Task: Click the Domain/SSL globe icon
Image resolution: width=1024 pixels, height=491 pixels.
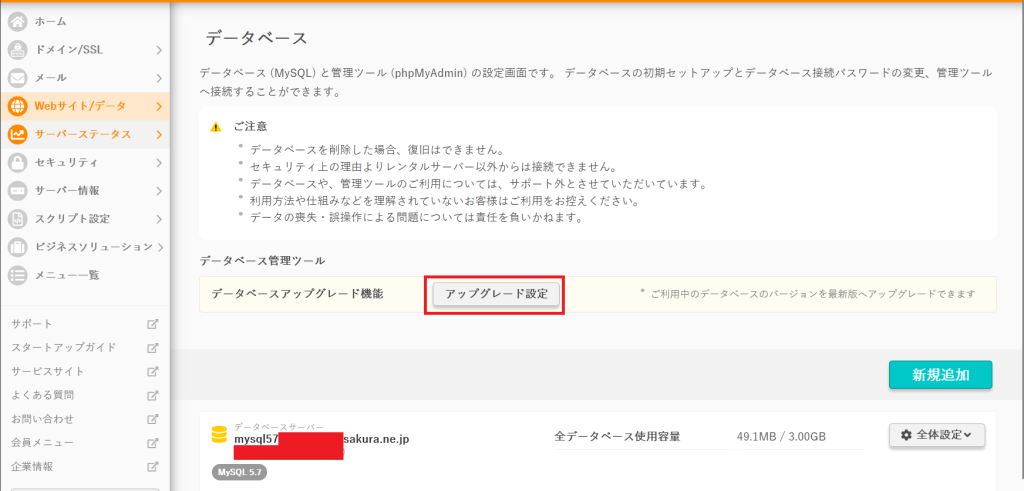Action: (17, 49)
